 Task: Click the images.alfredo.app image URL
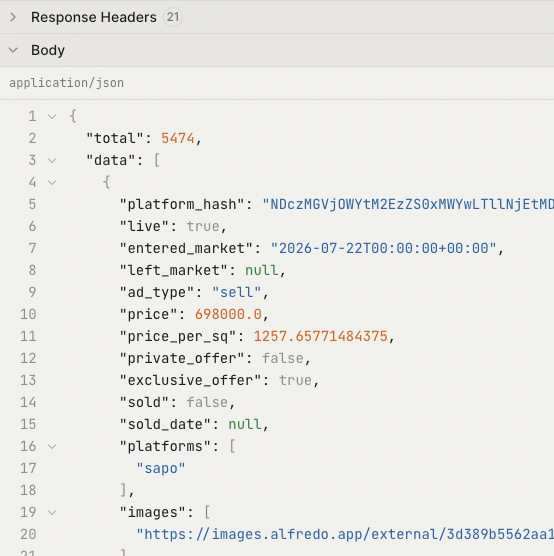345,534
